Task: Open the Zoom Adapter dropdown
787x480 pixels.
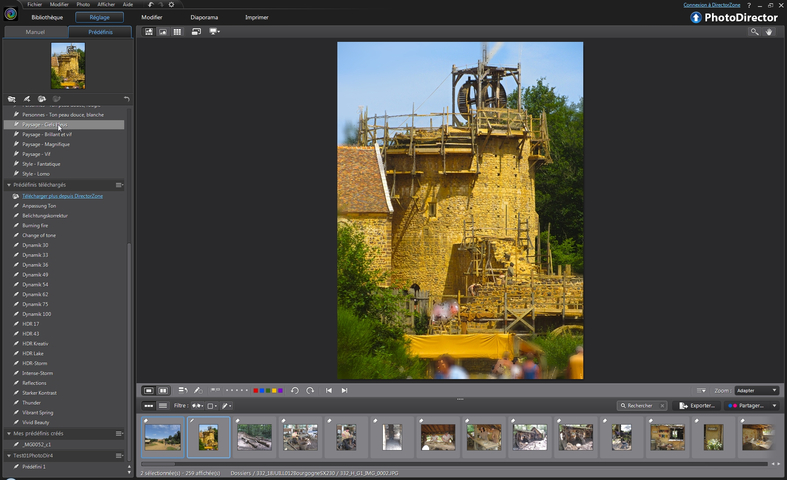Action: pyautogui.click(x=756, y=390)
